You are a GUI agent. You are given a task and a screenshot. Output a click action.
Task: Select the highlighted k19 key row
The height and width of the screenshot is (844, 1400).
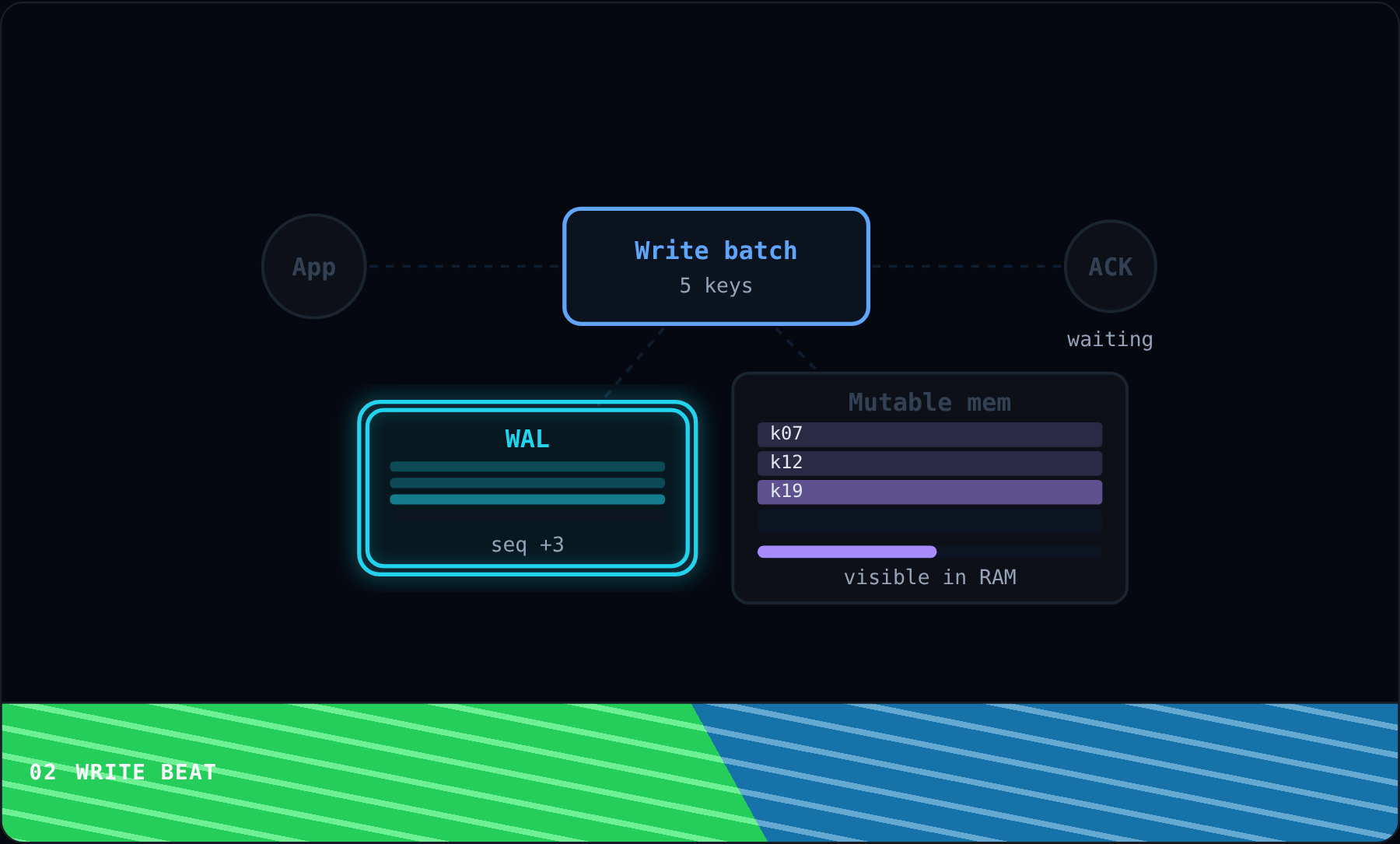[929, 492]
